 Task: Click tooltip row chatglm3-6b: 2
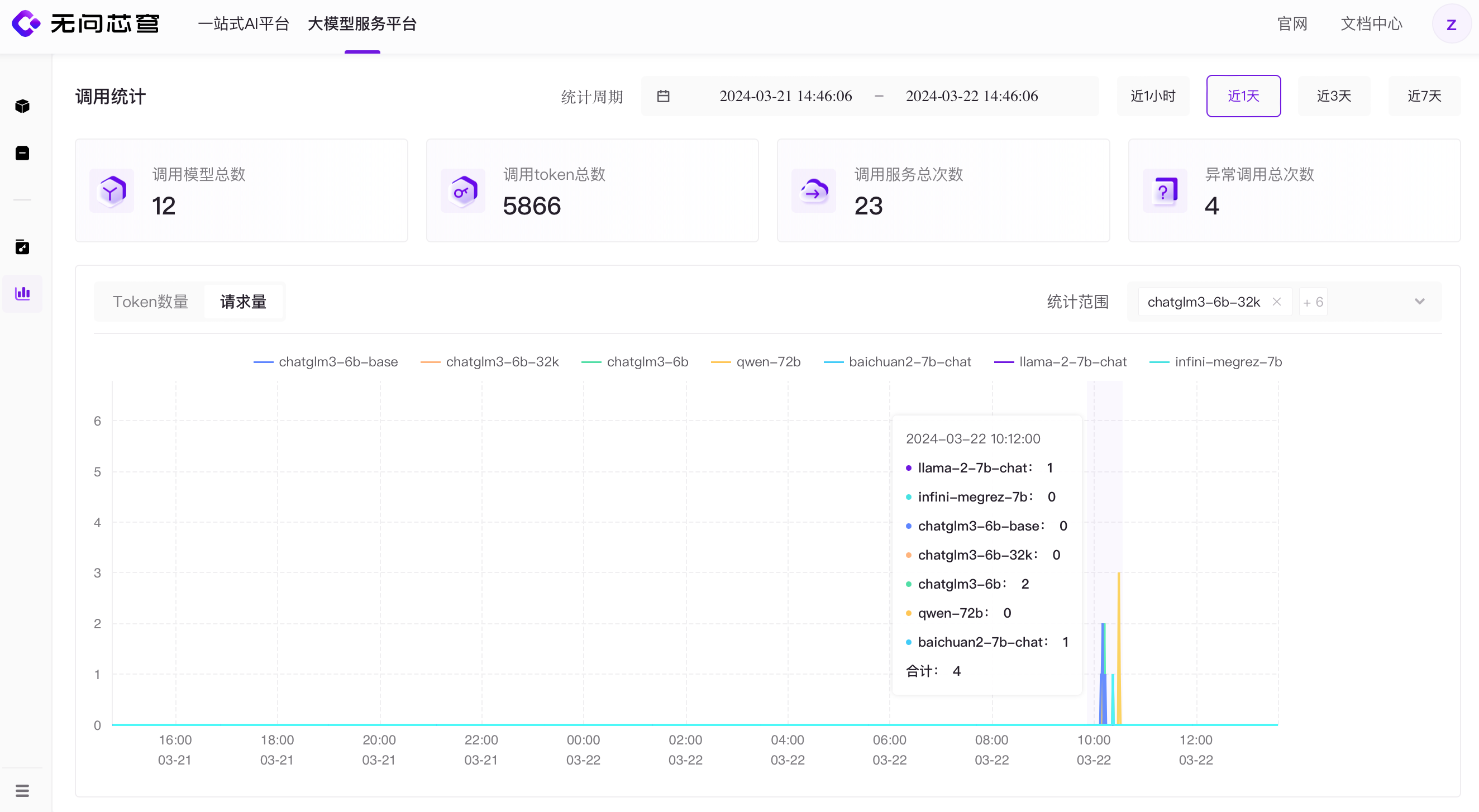pyautogui.click(x=967, y=584)
